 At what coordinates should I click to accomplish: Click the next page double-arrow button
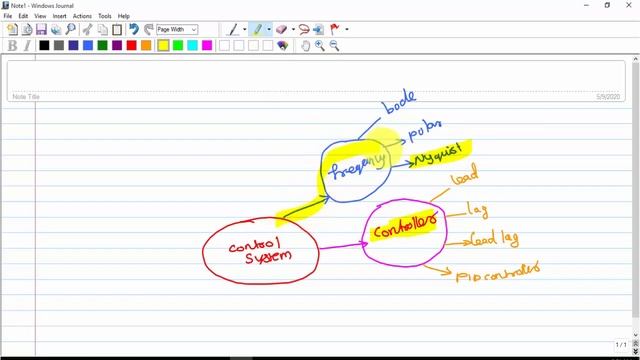(636, 351)
